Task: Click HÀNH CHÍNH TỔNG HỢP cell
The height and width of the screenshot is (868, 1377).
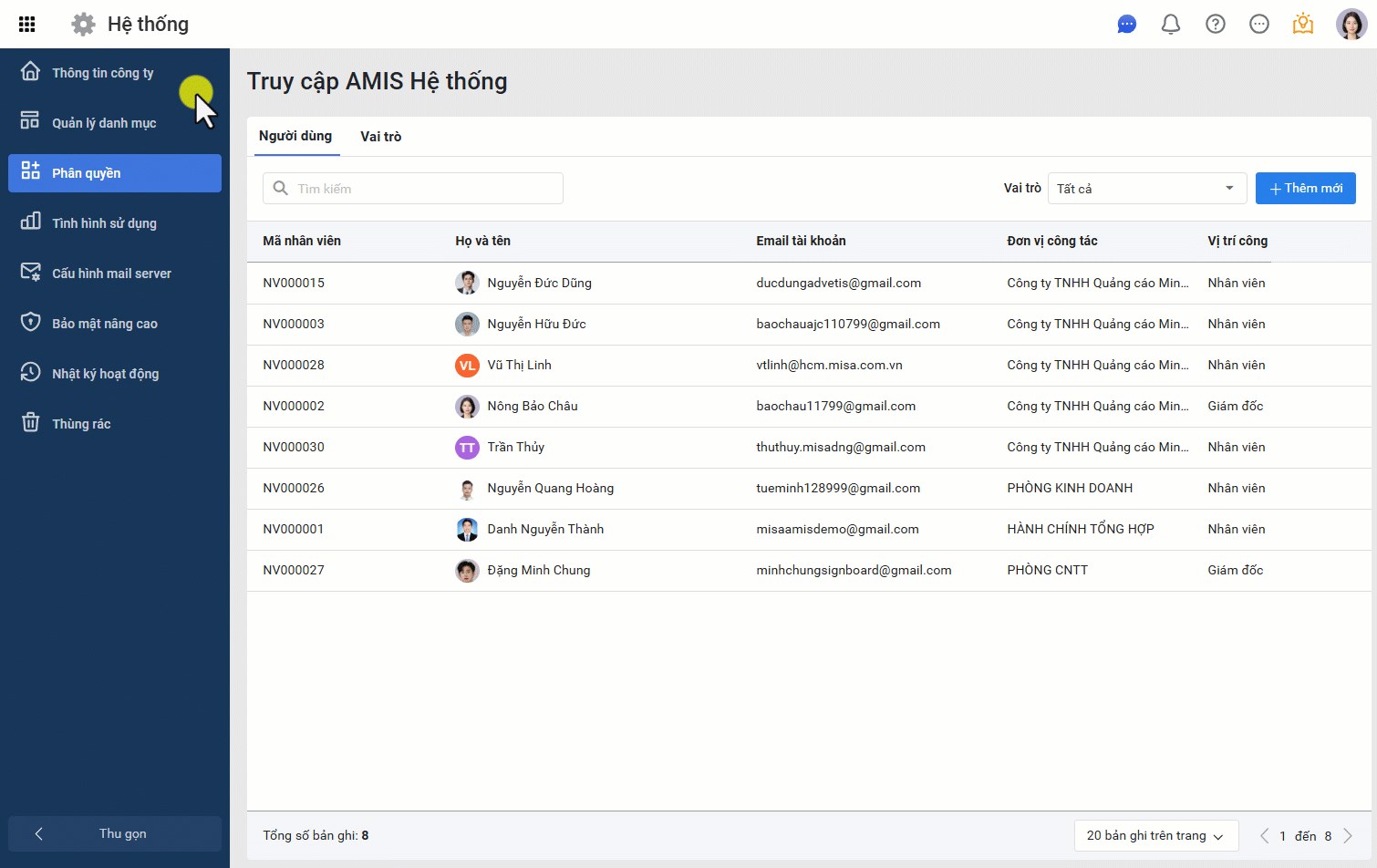Action: pyautogui.click(x=1081, y=529)
